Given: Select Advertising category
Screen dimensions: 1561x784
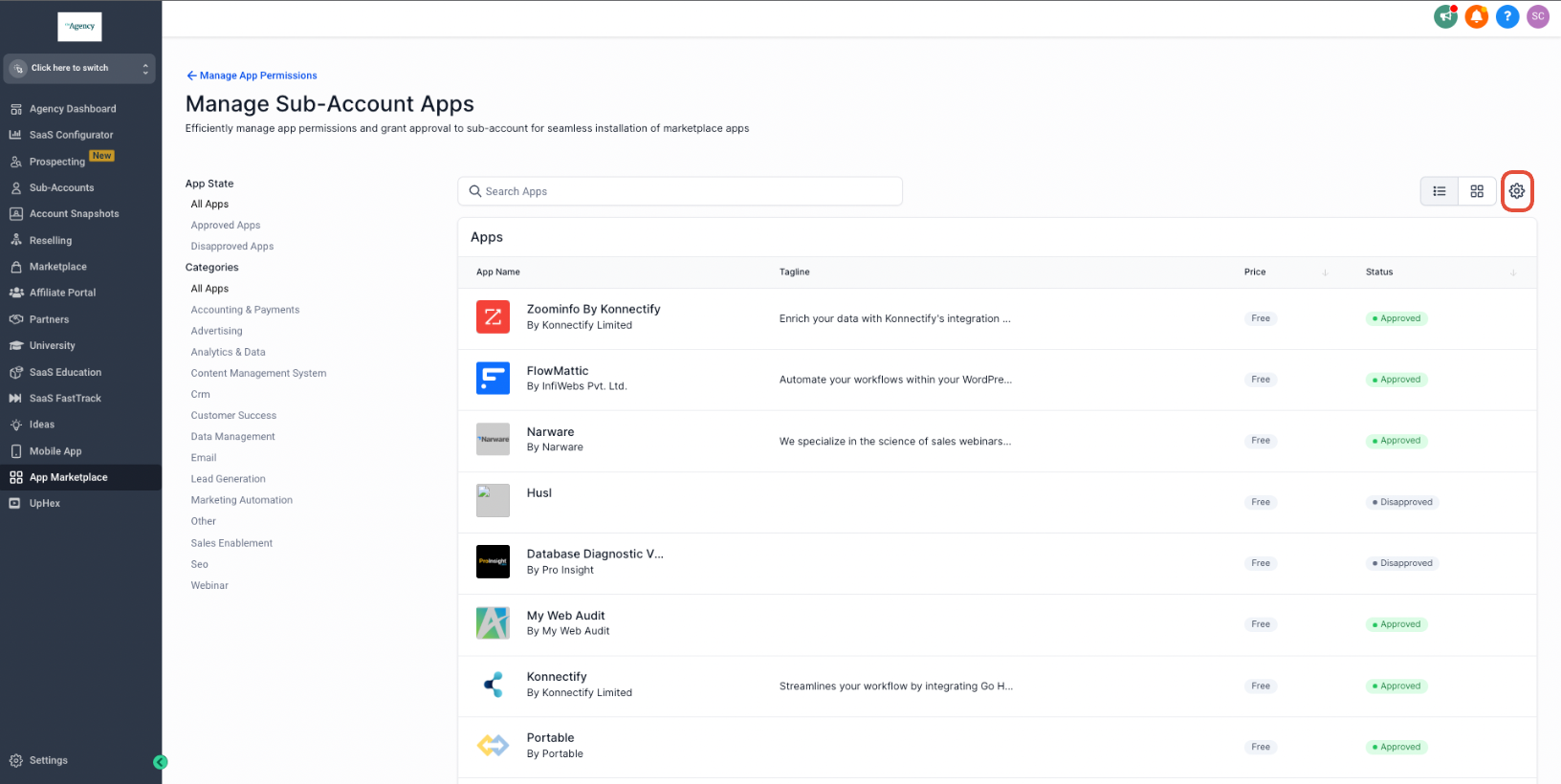Looking at the screenshot, I should point(216,331).
